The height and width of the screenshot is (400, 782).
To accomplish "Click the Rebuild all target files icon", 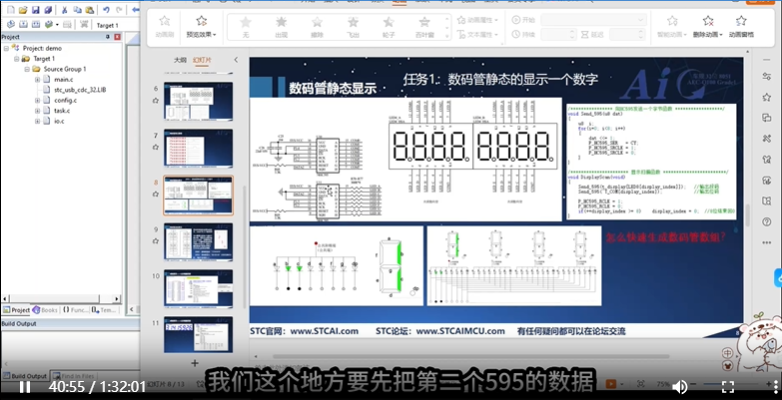I will coord(35,24).
